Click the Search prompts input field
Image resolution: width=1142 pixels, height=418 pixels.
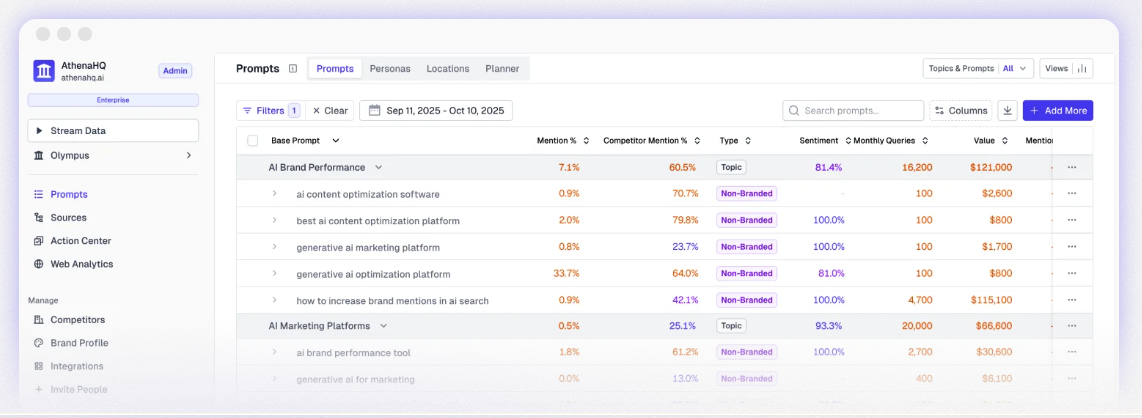(862, 111)
